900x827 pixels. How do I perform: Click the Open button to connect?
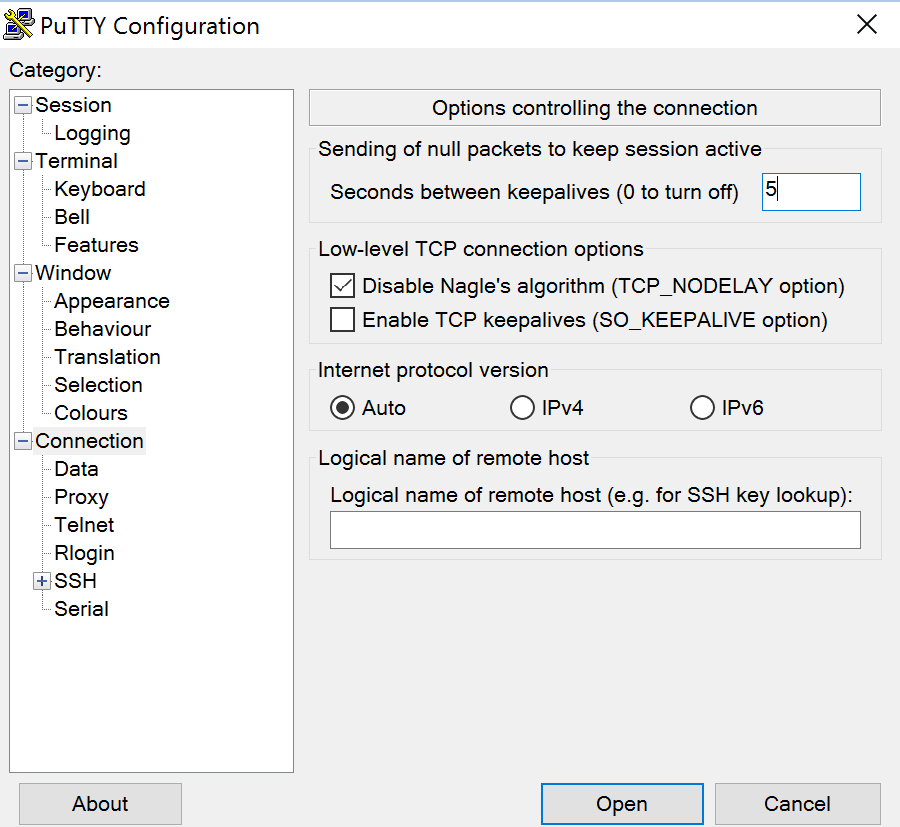(x=621, y=803)
